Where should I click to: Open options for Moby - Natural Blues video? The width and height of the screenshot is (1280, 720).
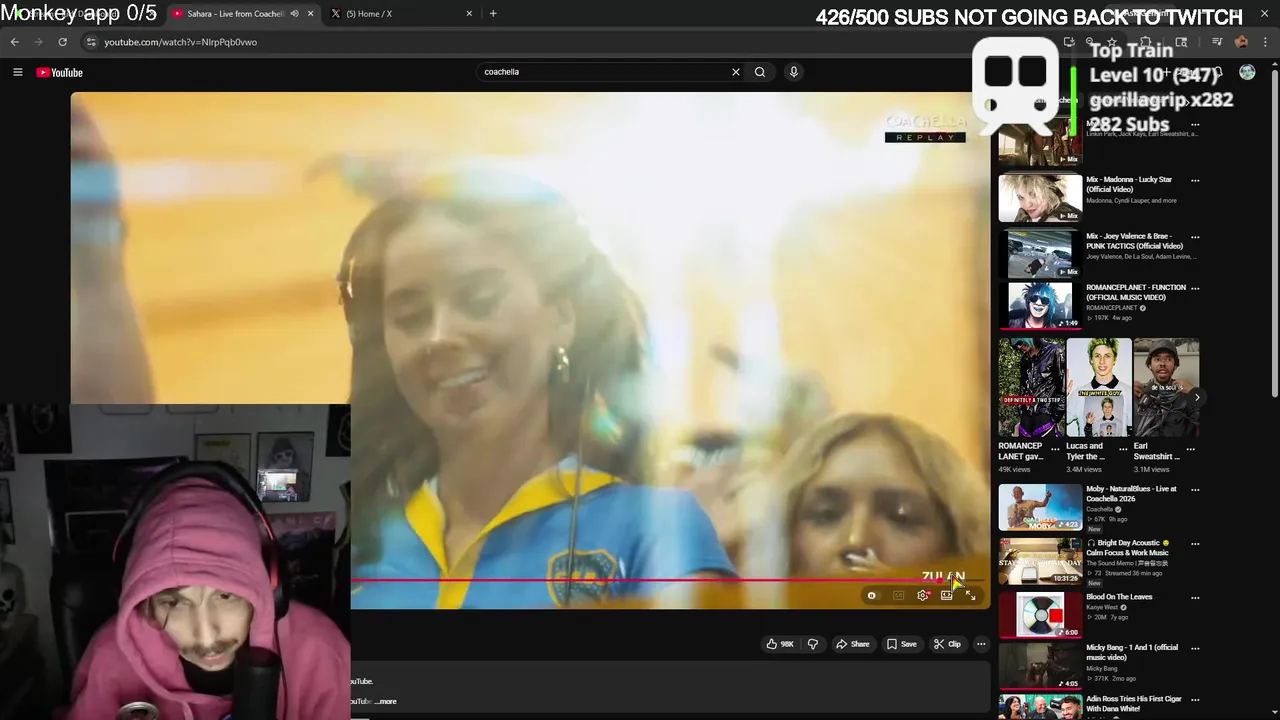pos(1195,490)
